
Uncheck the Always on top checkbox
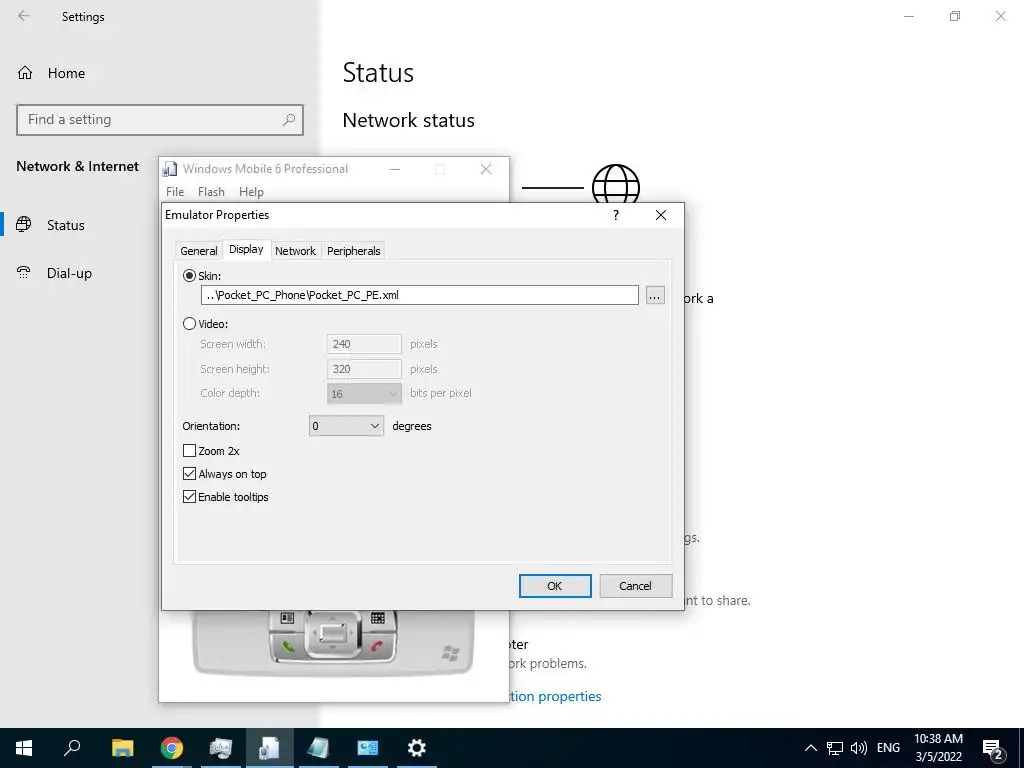pos(189,473)
